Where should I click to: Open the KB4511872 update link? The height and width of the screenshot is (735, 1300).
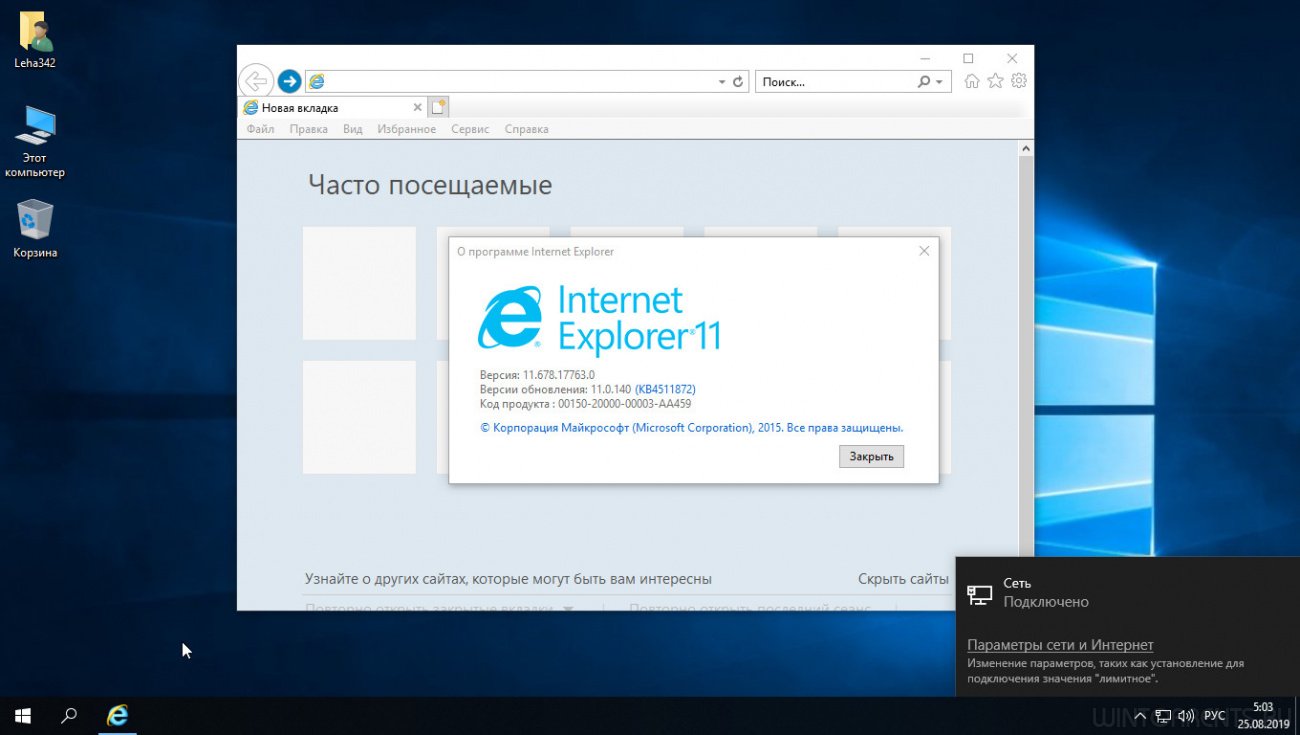[665, 389]
